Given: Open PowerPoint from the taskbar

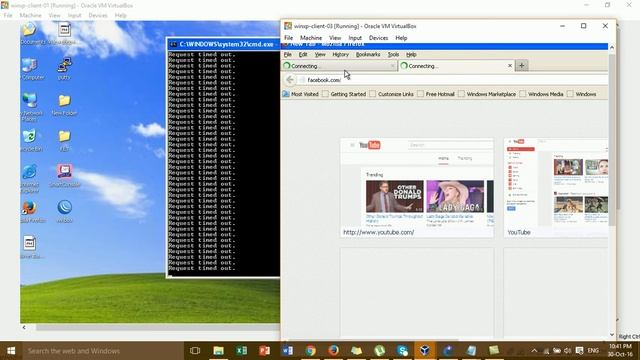Looking at the screenshot, I should [x=264, y=351].
